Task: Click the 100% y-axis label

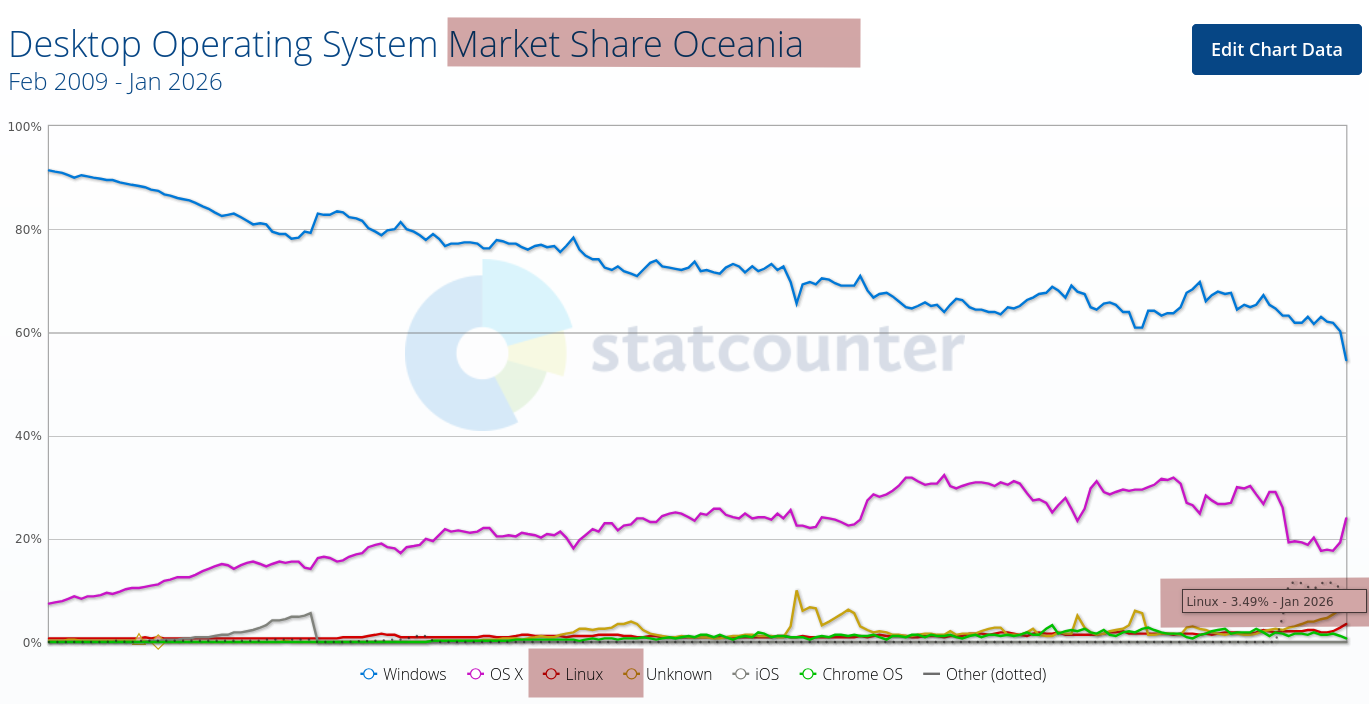Action: click(25, 127)
